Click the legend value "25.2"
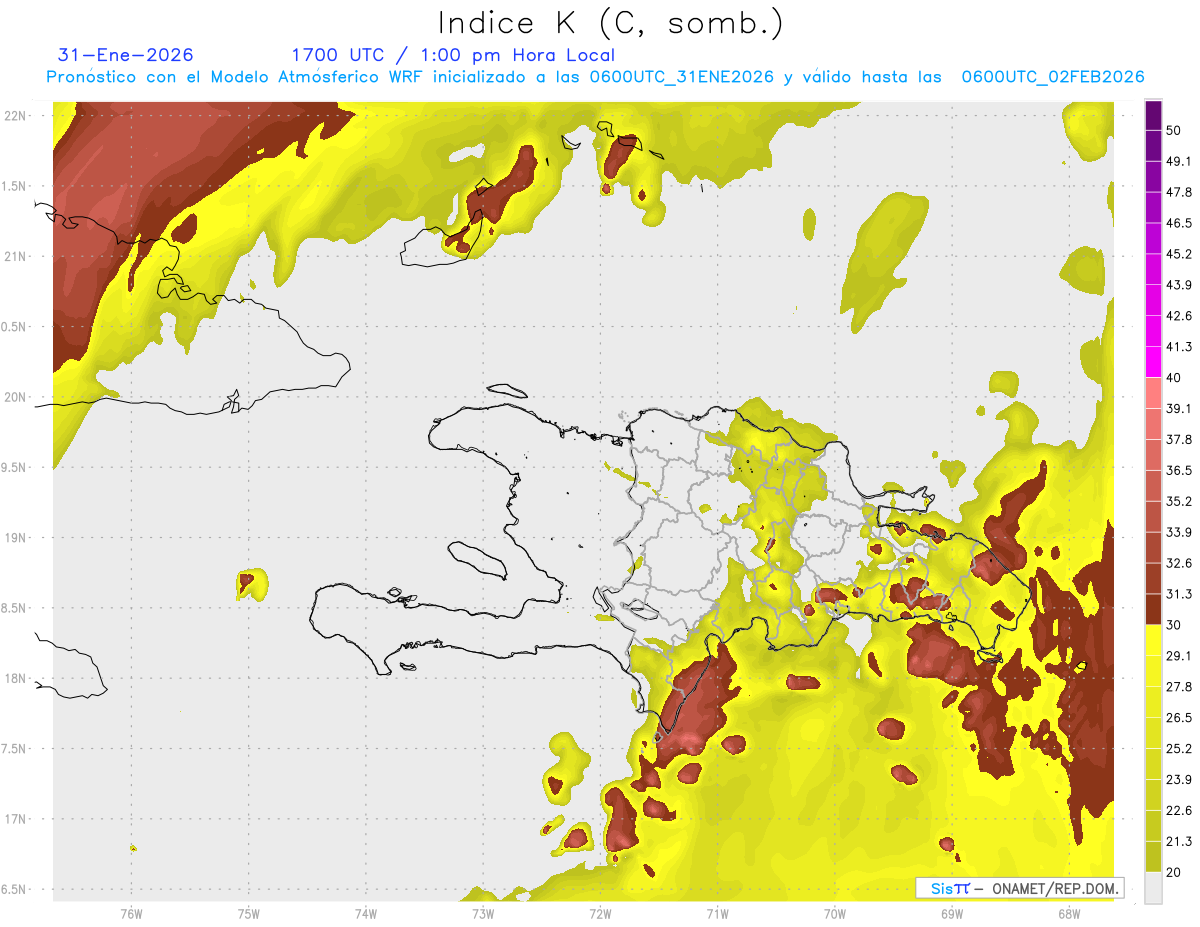Viewport: 1200px width, 927px height. 1179,749
